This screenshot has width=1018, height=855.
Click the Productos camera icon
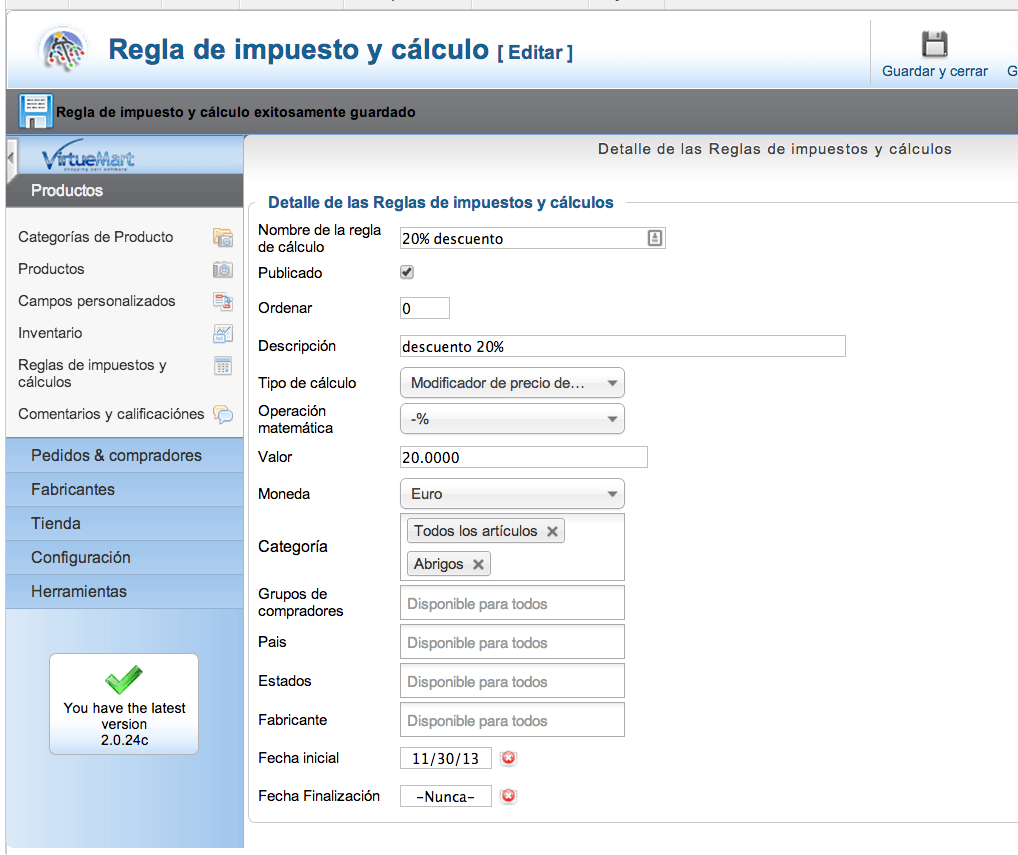223,269
